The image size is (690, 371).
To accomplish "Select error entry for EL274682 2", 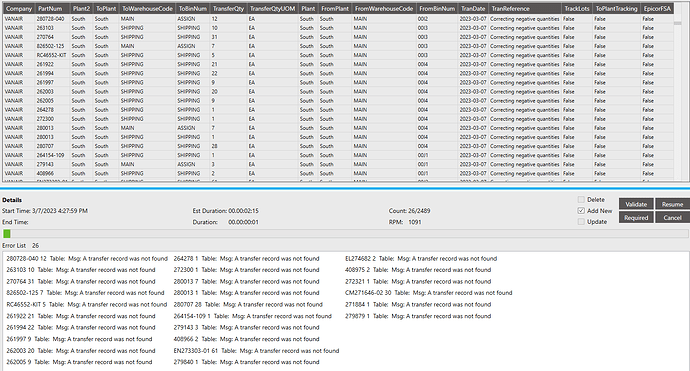I will [421, 258].
